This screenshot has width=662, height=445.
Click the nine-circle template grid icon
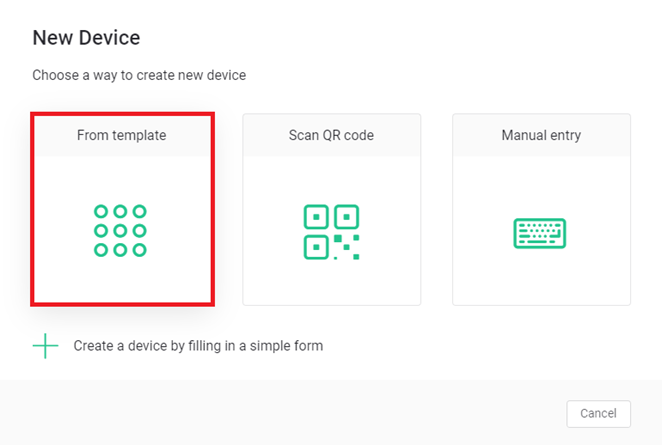coord(120,231)
